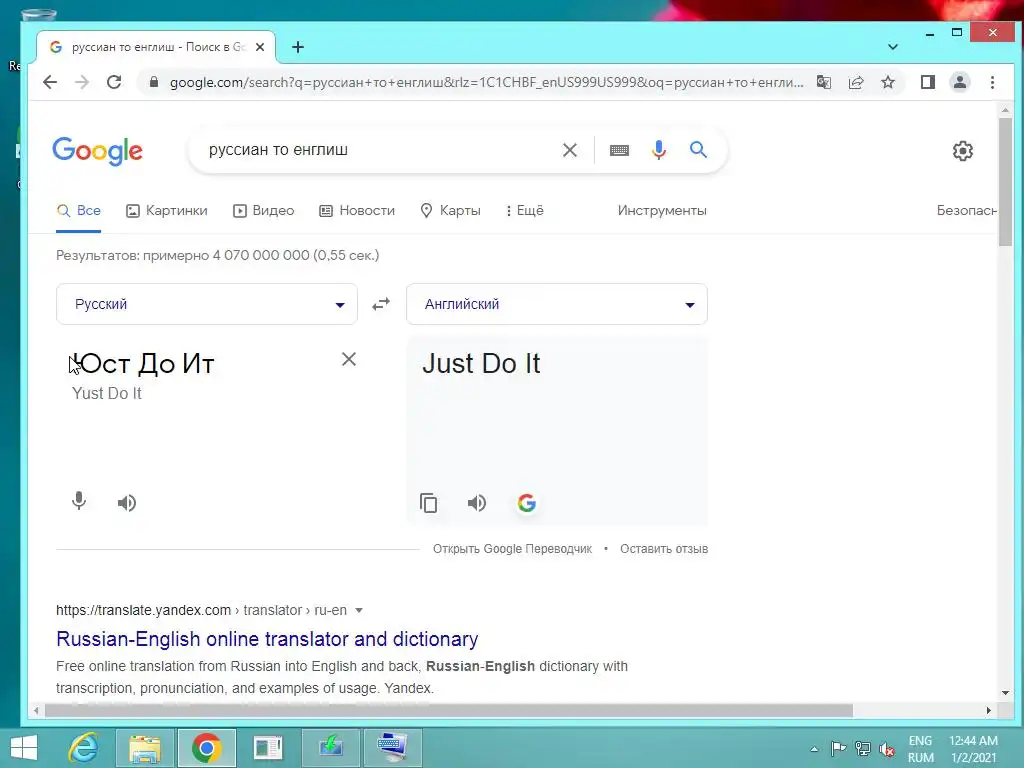Show hidden tray icons arrow
Screen dimensions: 1024x768
coord(814,749)
